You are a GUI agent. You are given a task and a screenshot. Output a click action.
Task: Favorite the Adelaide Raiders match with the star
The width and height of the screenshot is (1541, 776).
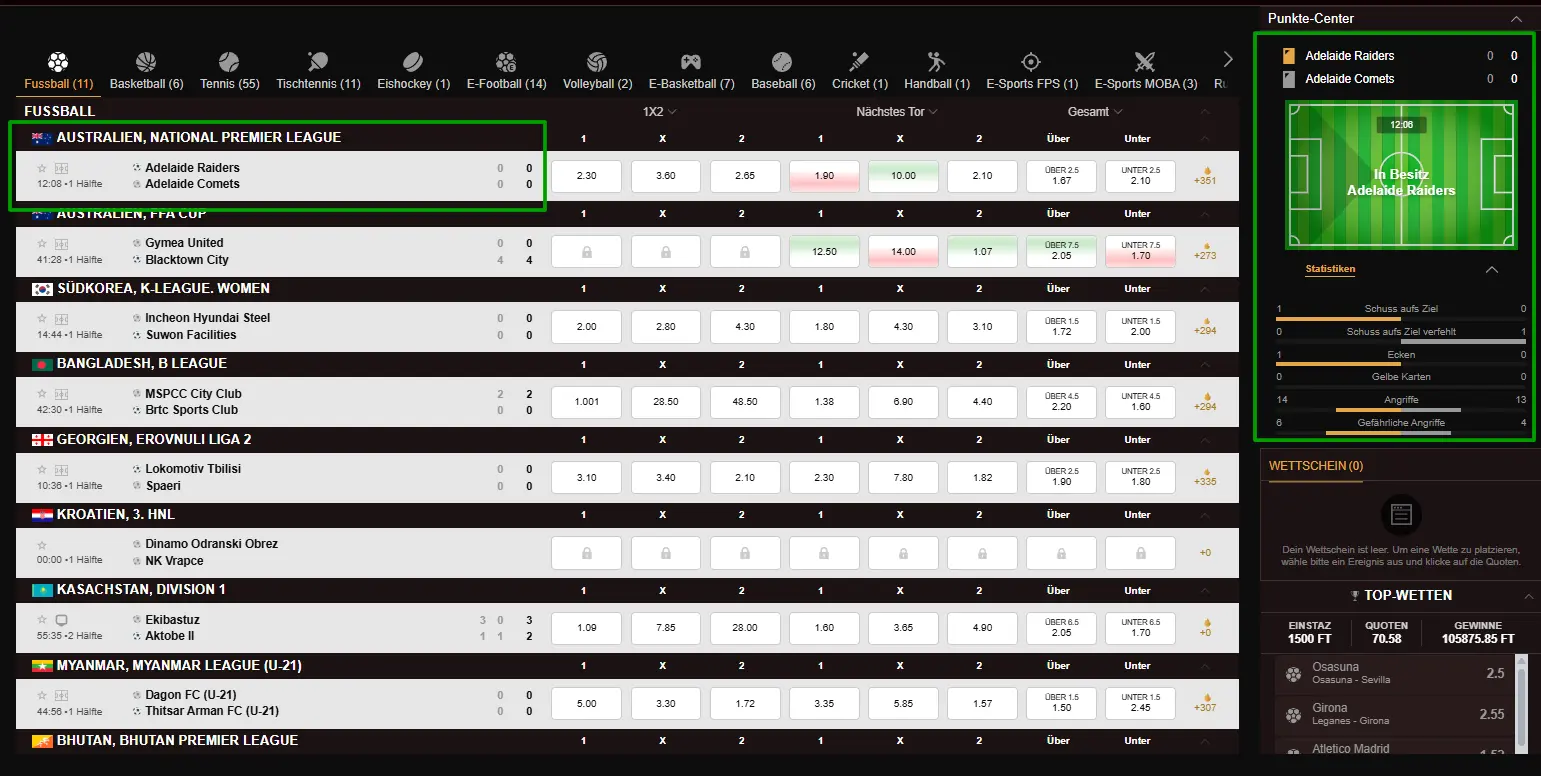pos(42,169)
